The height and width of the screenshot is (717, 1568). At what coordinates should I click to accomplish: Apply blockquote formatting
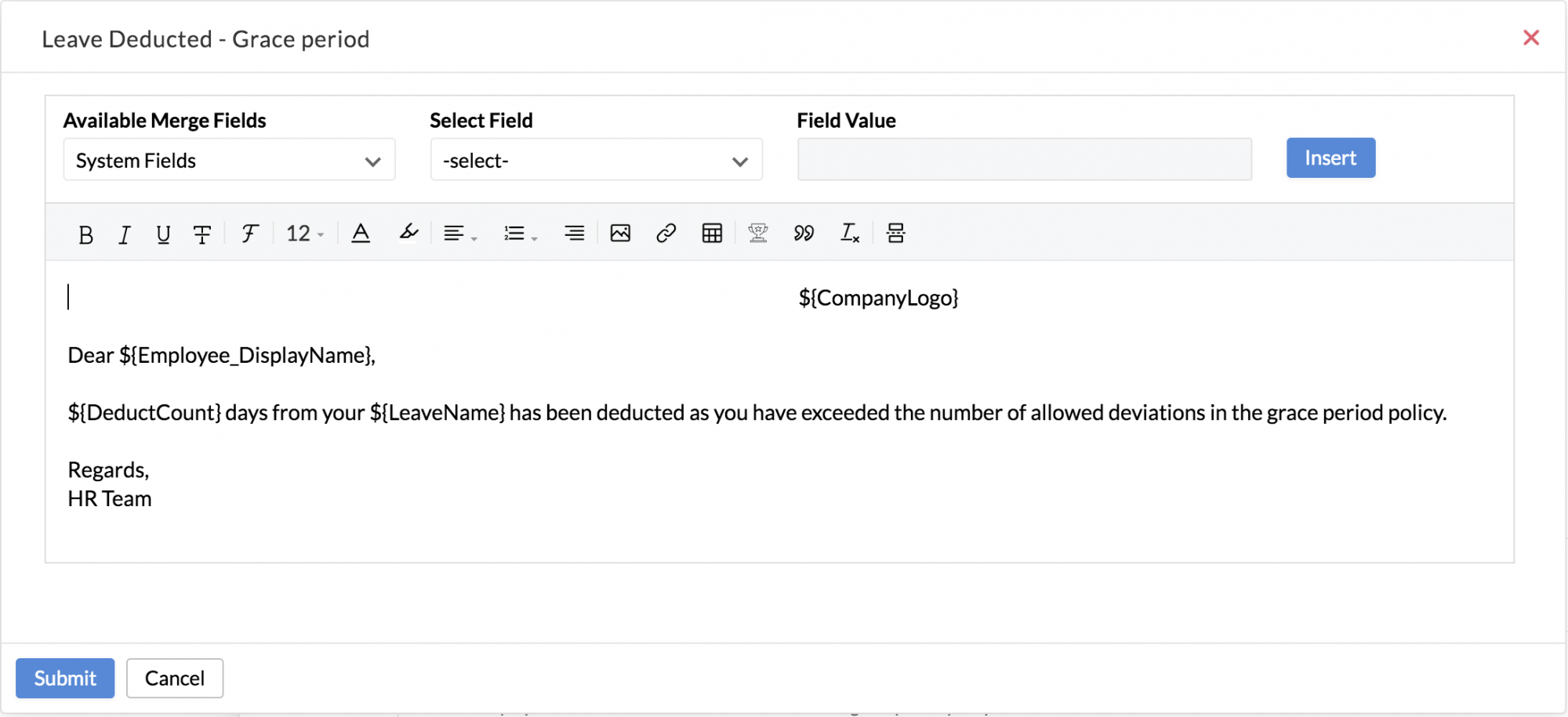(803, 233)
